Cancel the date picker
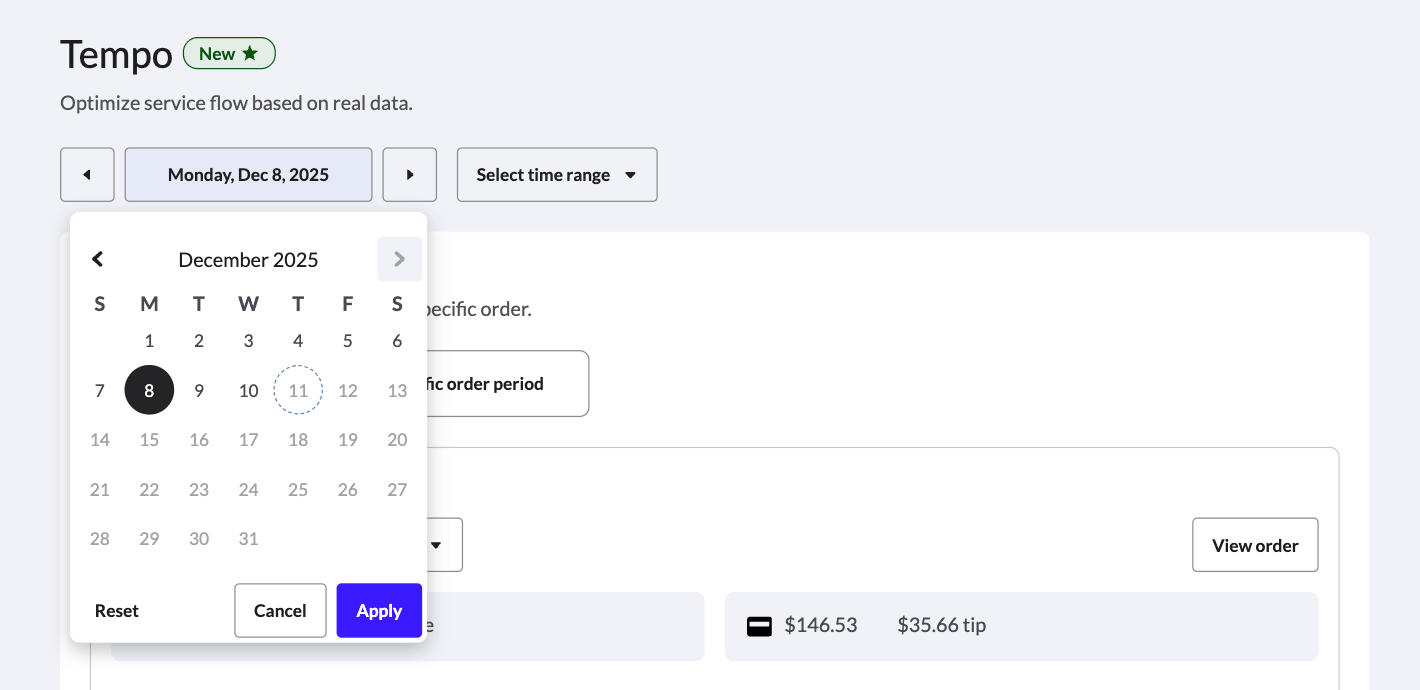 point(280,611)
